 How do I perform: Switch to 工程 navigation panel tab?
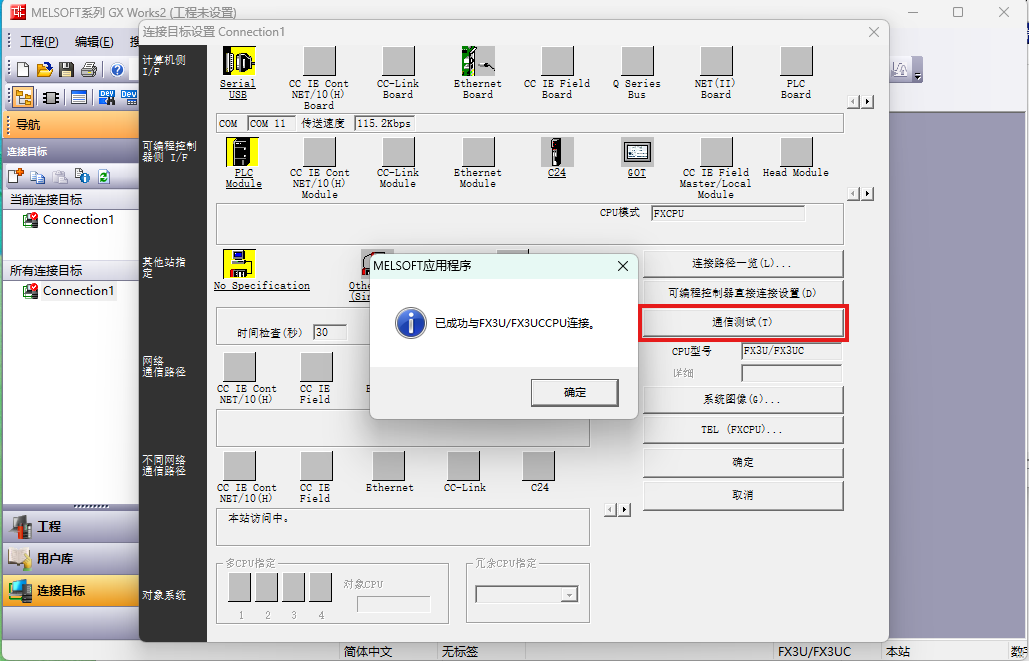tap(71, 526)
